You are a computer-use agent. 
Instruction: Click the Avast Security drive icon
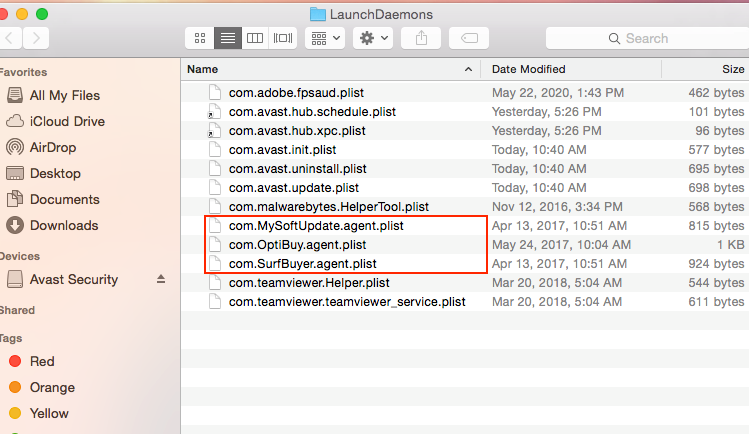coord(15,279)
